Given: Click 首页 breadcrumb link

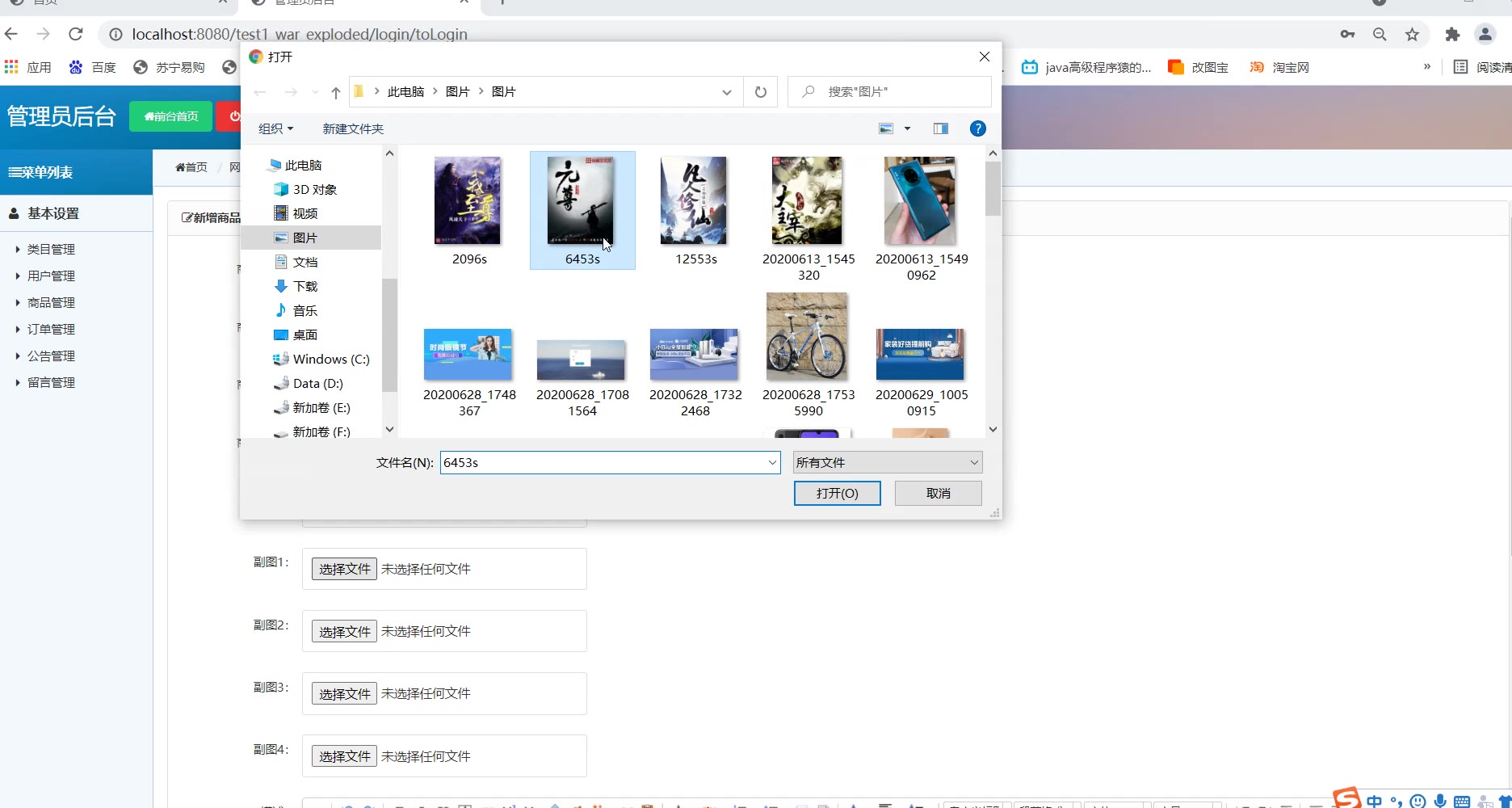Looking at the screenshot, I should tap(191, 167).
